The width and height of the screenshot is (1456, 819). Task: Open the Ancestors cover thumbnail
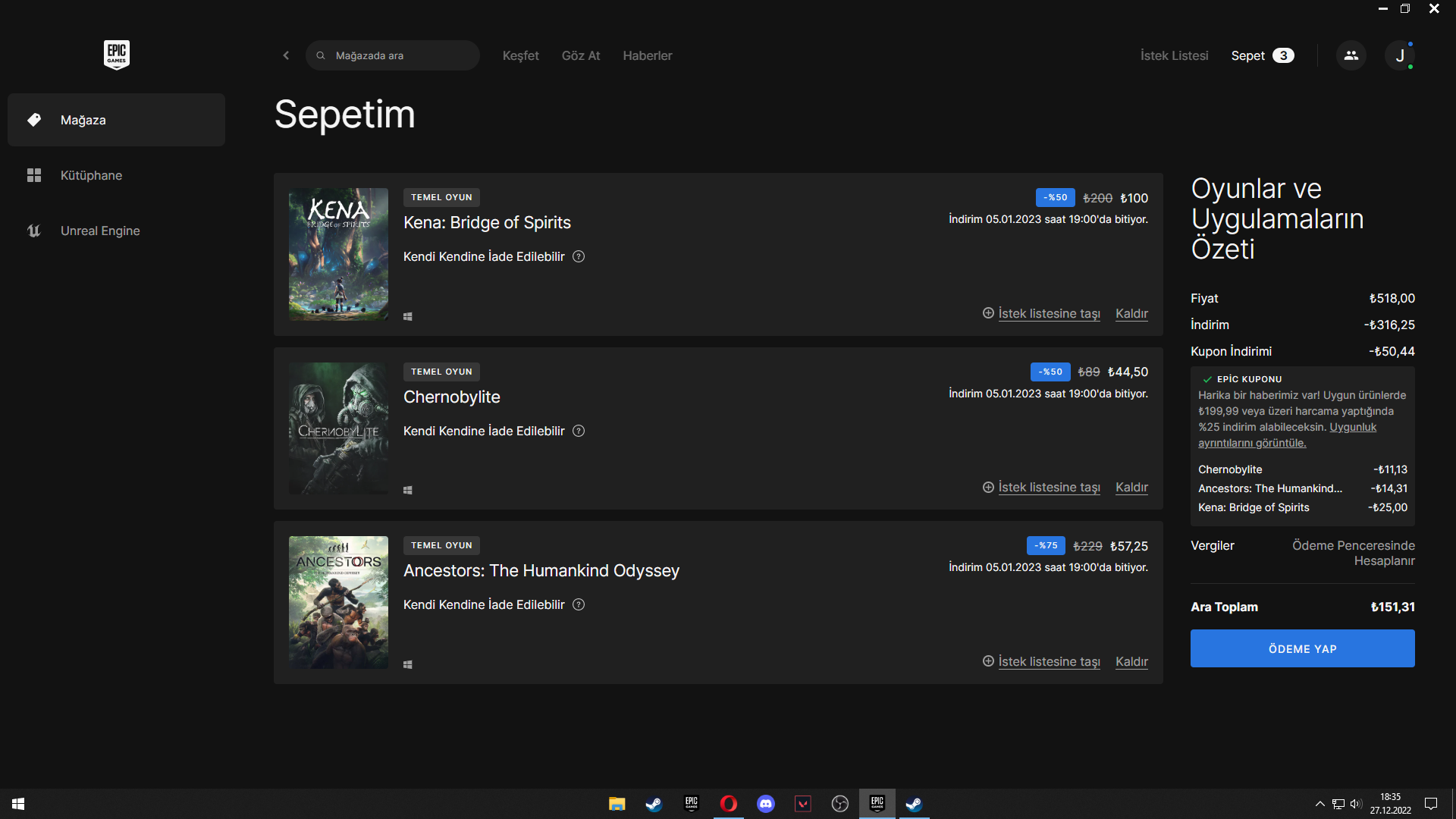point(338,602)
